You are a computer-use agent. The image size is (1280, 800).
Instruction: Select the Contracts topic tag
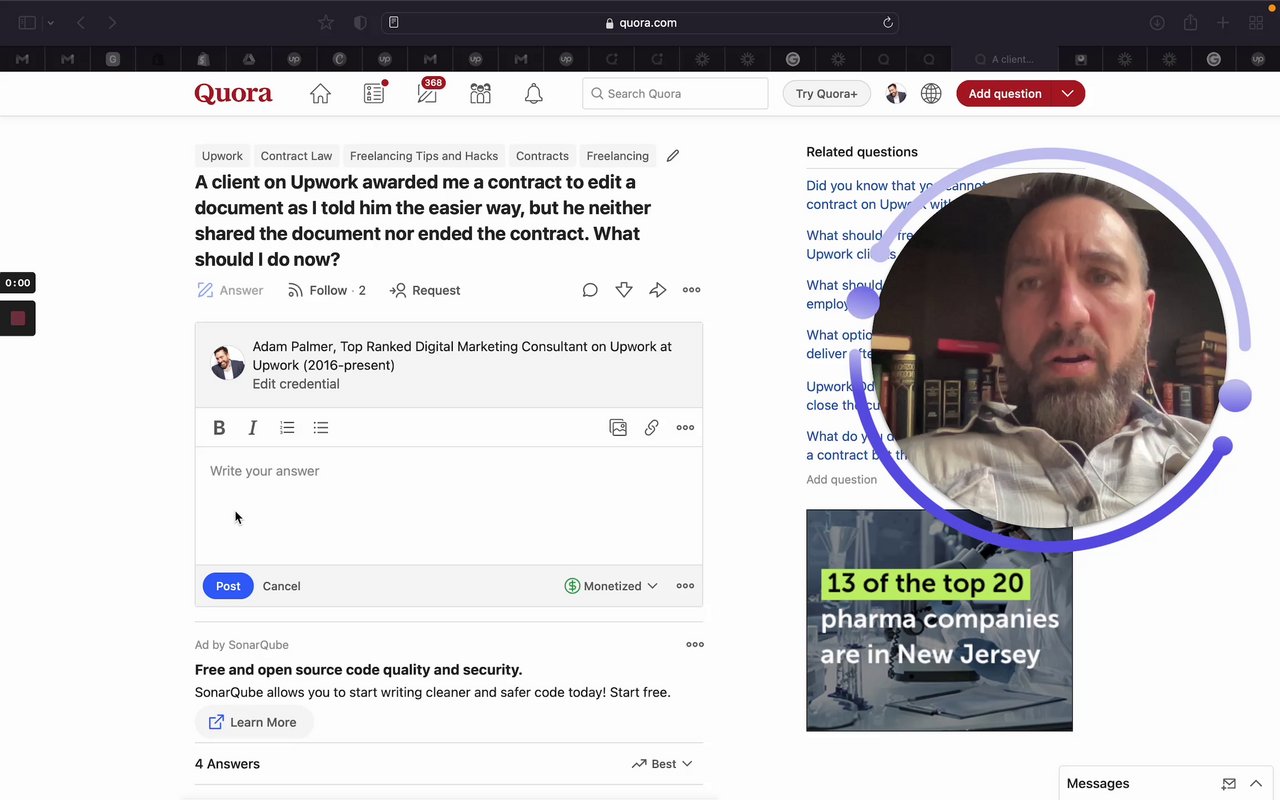pos(542,156)
